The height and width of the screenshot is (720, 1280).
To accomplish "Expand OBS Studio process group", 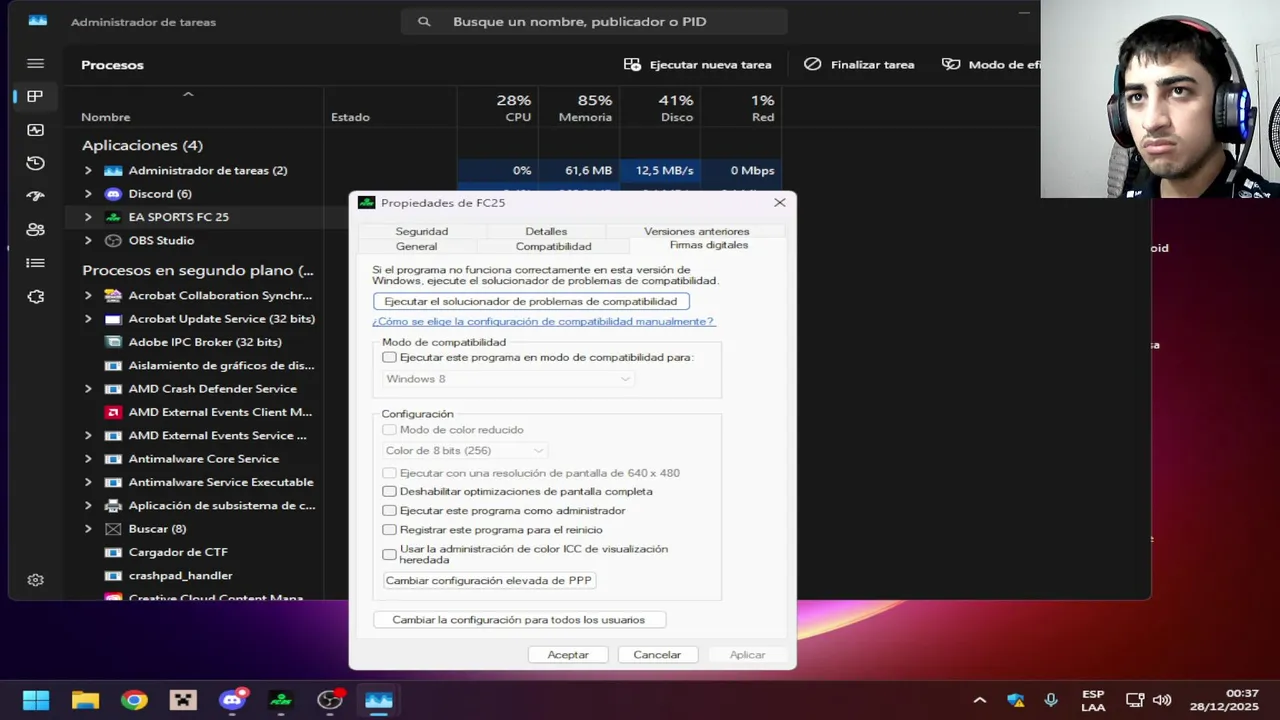I will tap(88, 241).
